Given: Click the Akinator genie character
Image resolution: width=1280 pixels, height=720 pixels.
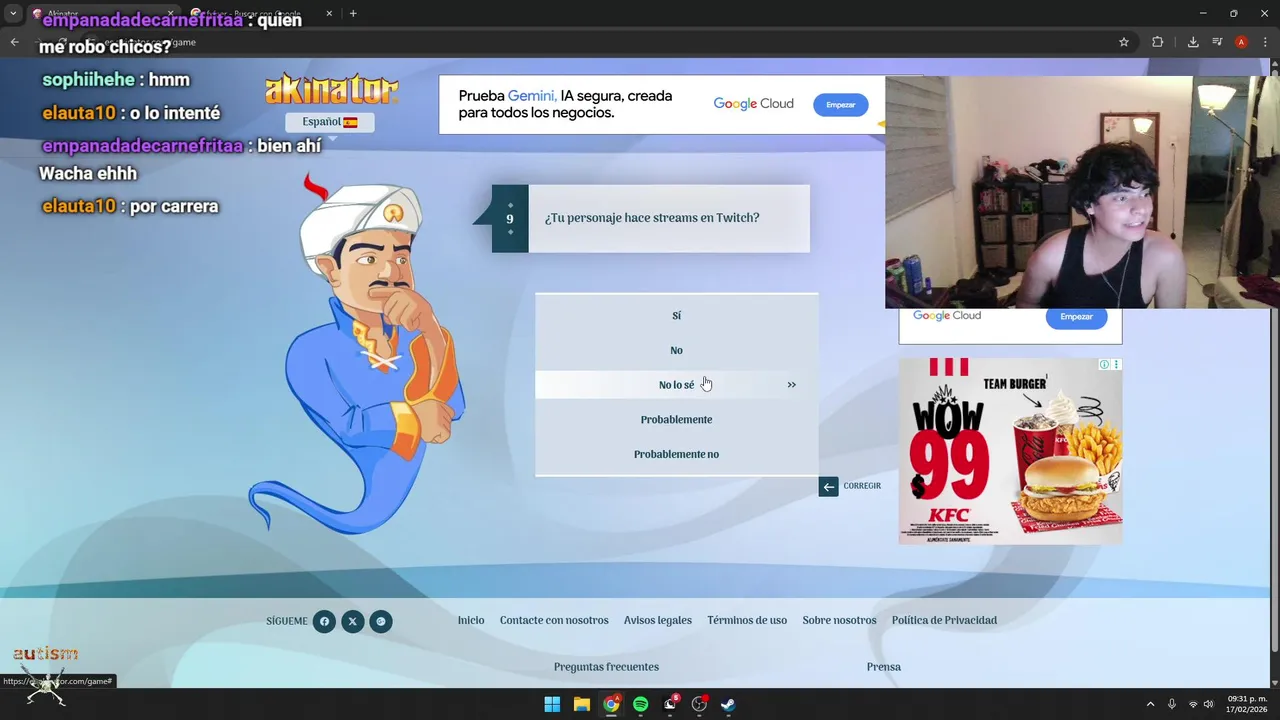Looking at the screenshot, I should [x=358, y=355].
